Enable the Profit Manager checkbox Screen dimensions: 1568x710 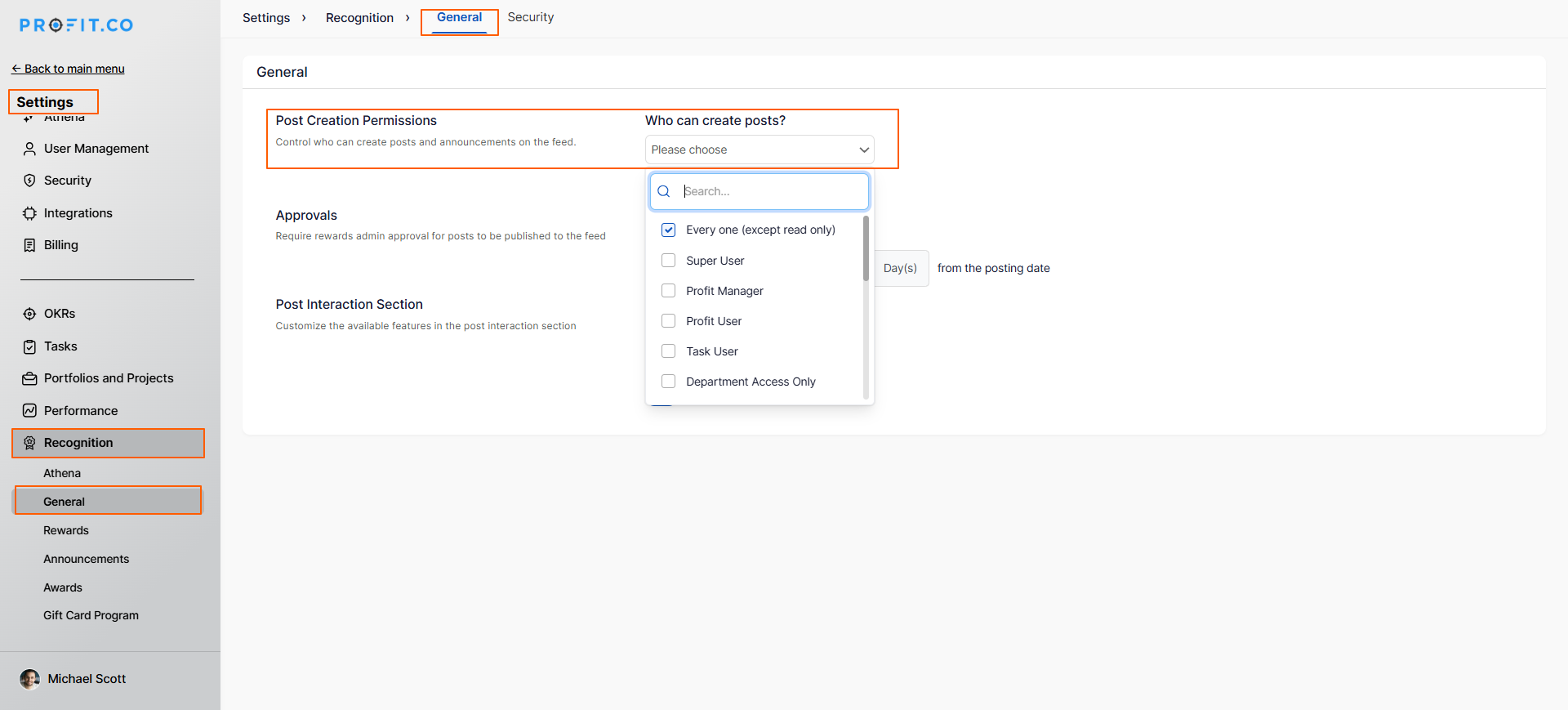[x=668, y=291]
